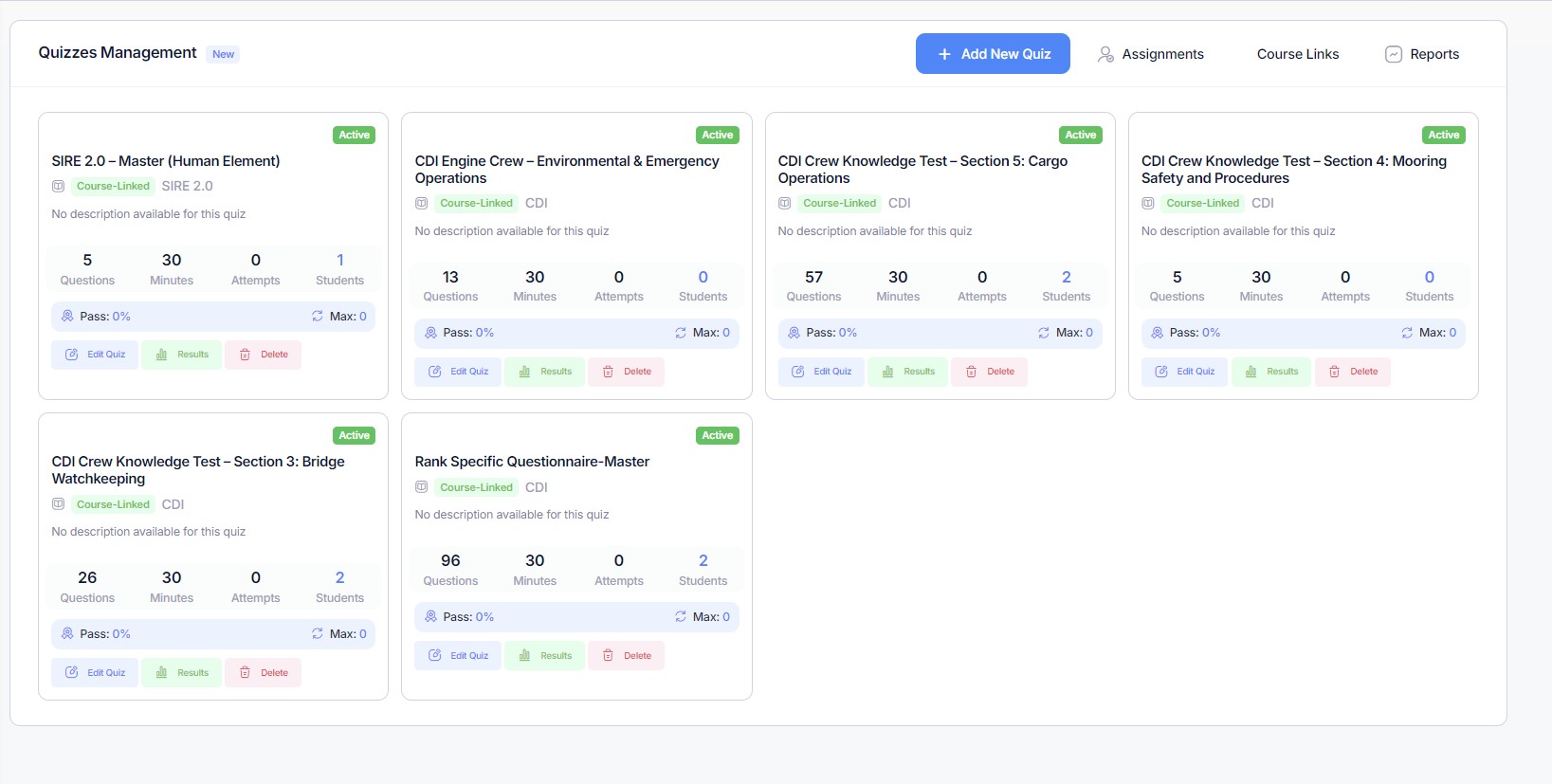Click the Reports chart icon

1393,54
